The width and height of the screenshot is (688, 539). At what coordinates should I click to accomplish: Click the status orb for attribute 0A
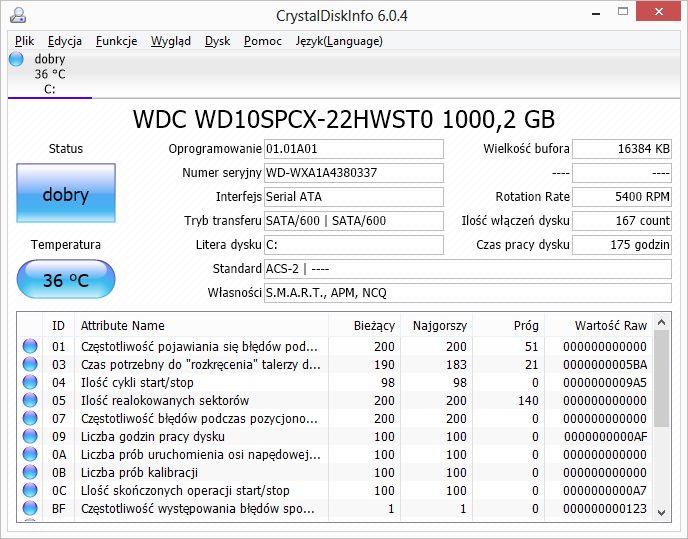(30, 454)
